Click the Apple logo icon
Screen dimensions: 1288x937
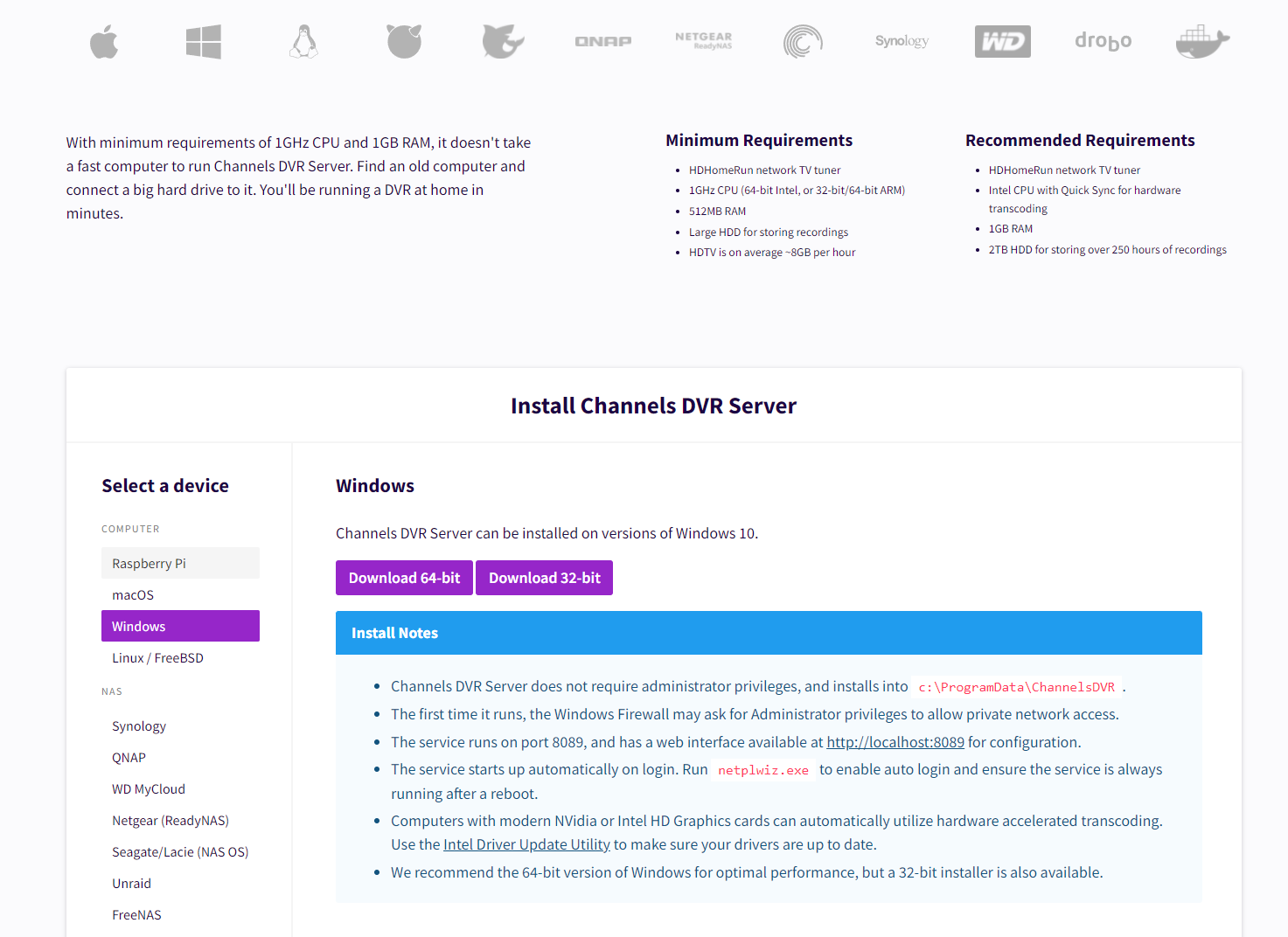click(x=104, y=42)
